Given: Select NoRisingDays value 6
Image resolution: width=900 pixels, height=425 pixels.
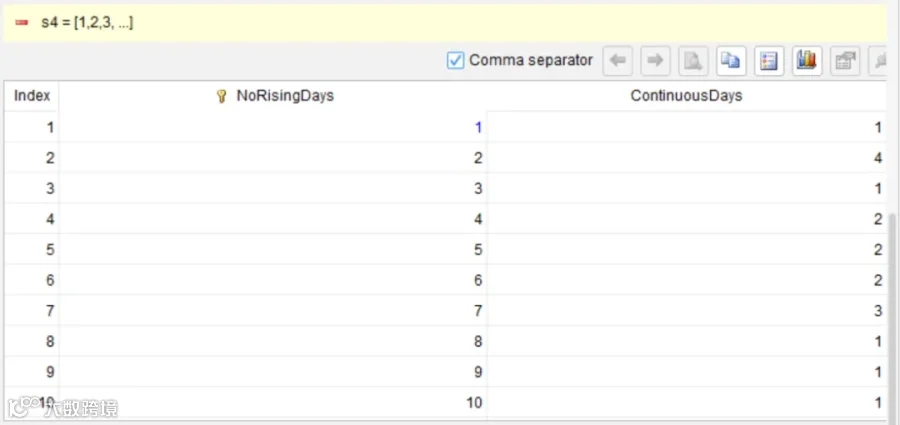Looking at the screenshot, I should click(x=273, y=280).
